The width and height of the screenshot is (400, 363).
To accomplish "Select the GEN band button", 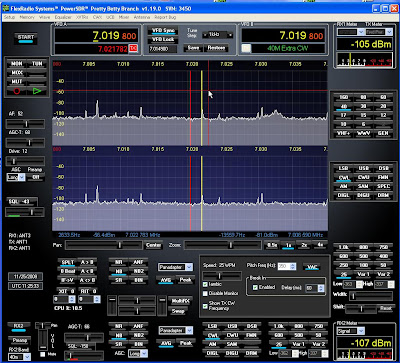I will point(383,133).
